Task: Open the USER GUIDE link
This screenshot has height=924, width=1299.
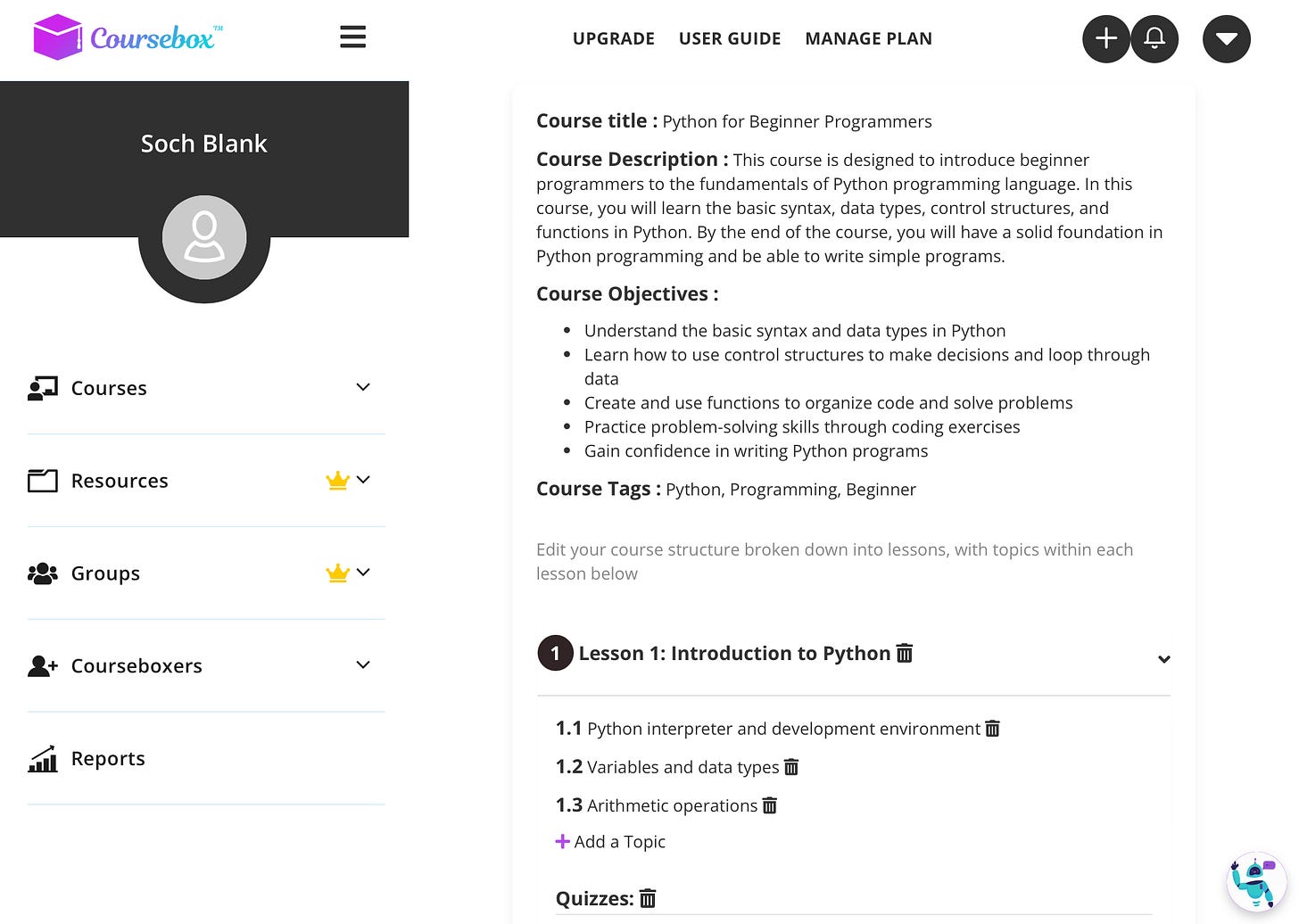Action: pyautogui.click(x=730, y=38)
